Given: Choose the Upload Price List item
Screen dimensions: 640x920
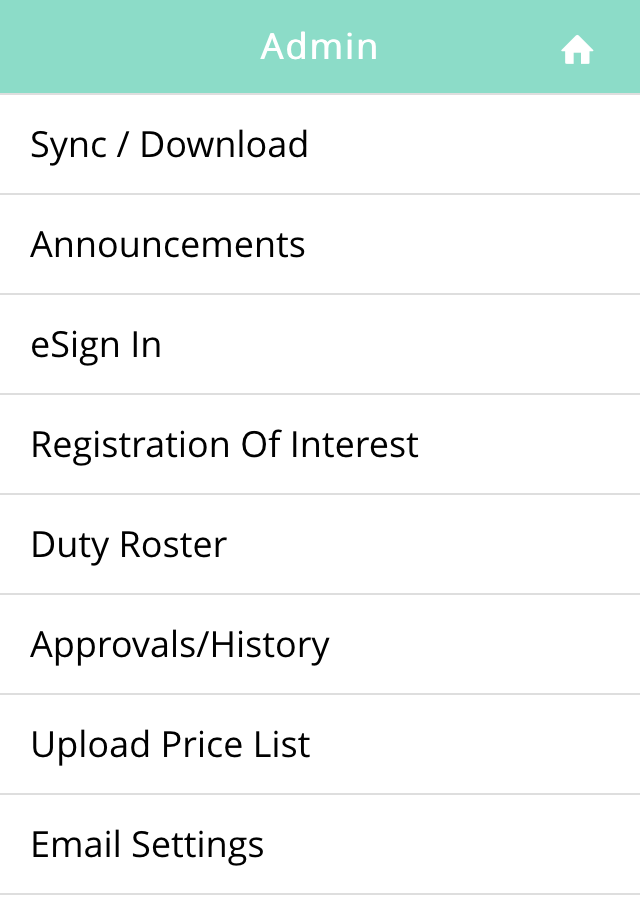Looking at the screenshot, I should (x=171, y=745).
